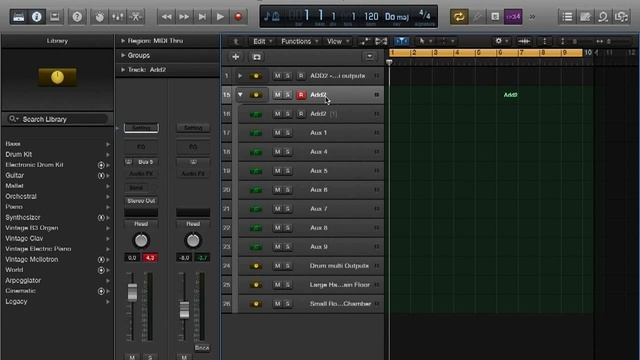Open the Toolbar display button
Image resolution: width=640 pixels, height=360 pixels.
[x=55, y=17]
